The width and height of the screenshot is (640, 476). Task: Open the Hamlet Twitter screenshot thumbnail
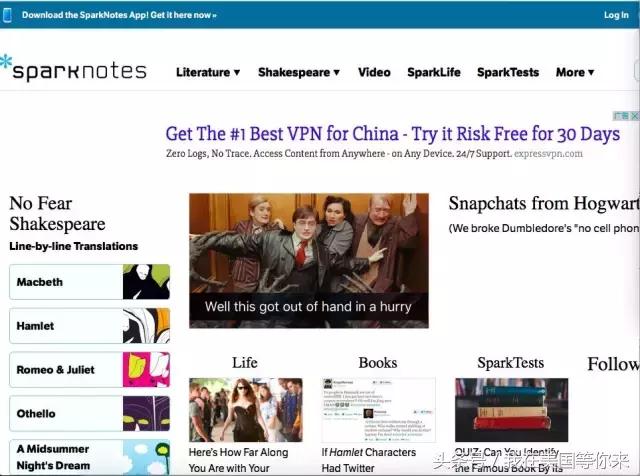(378, 410)
